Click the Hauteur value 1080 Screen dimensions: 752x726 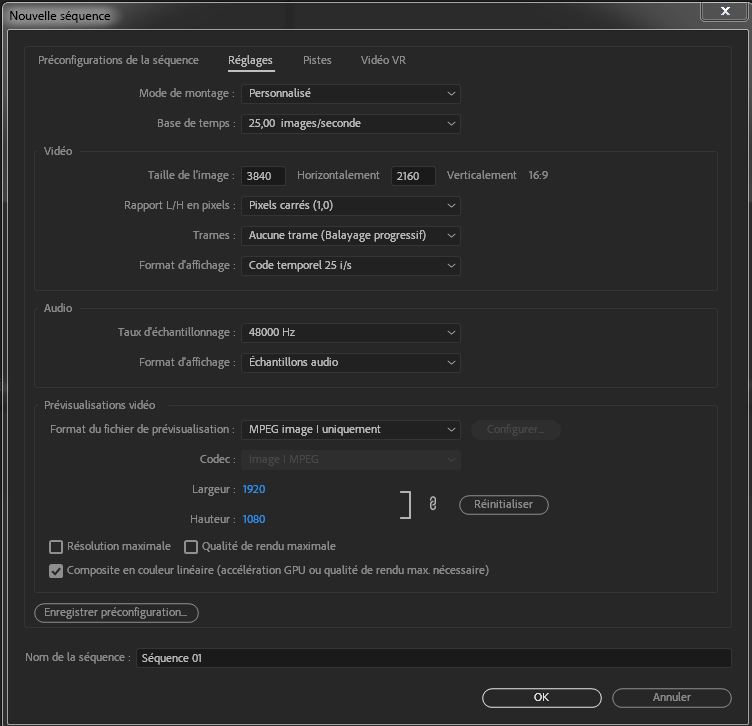click(254, 519)
